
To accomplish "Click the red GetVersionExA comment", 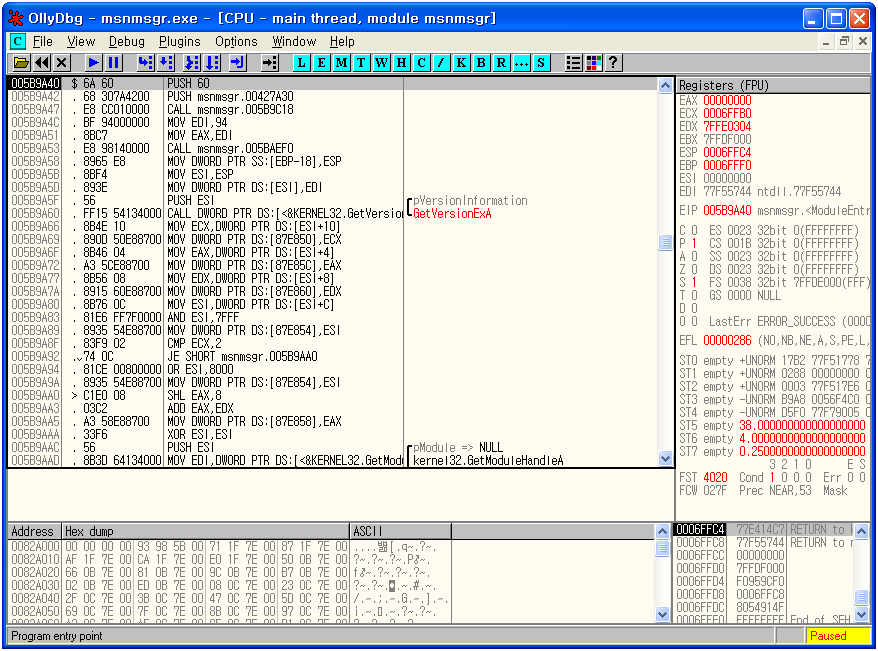I will pos(452,213).
